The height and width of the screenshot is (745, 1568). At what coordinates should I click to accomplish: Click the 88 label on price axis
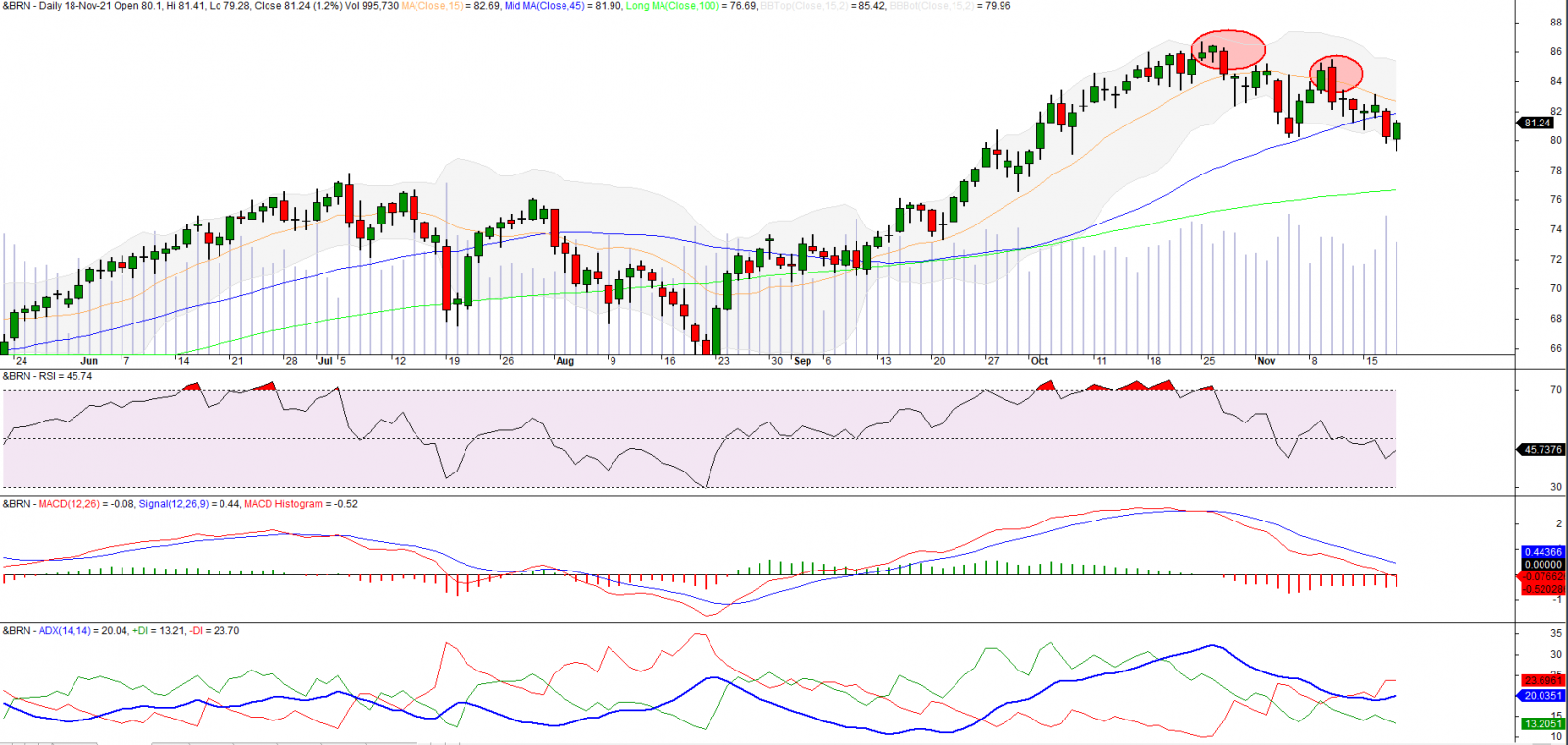[x=1556, y=23]
